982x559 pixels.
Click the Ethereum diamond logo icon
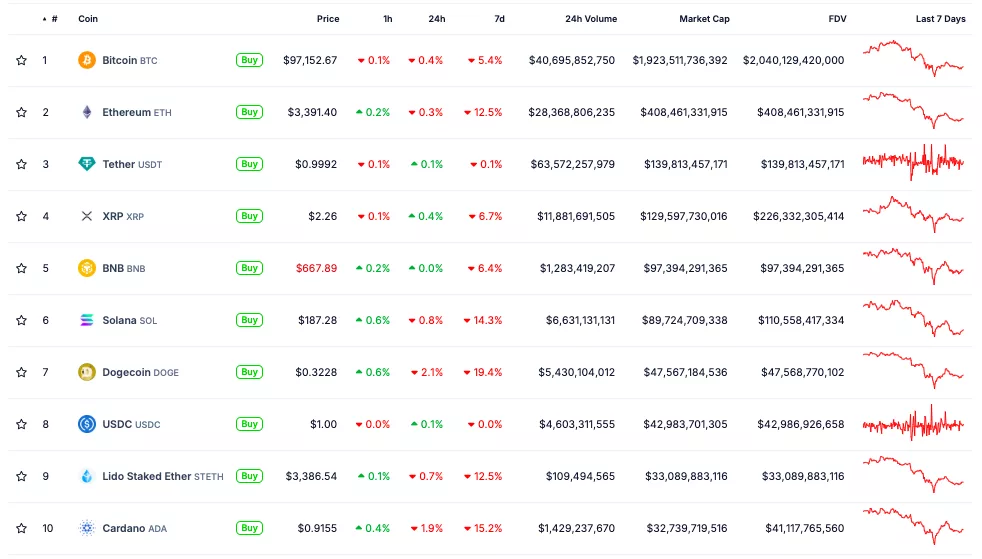[x=87, y=112]
